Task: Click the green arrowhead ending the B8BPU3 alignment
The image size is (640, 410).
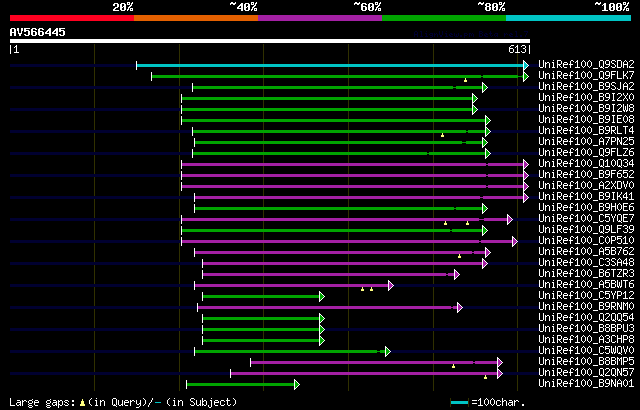Action: pos(322,330)
